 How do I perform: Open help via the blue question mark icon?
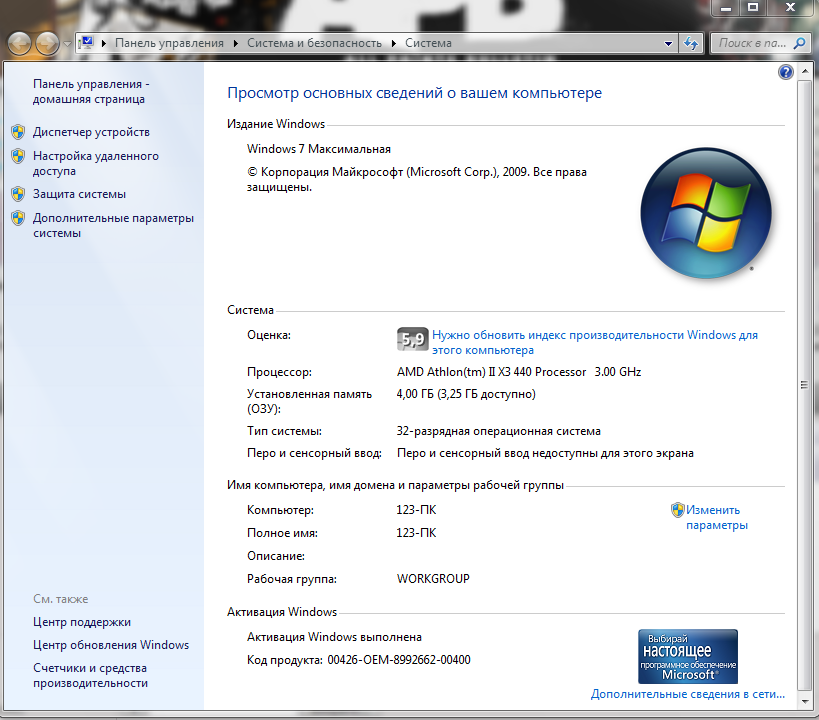tap(785, 72)
